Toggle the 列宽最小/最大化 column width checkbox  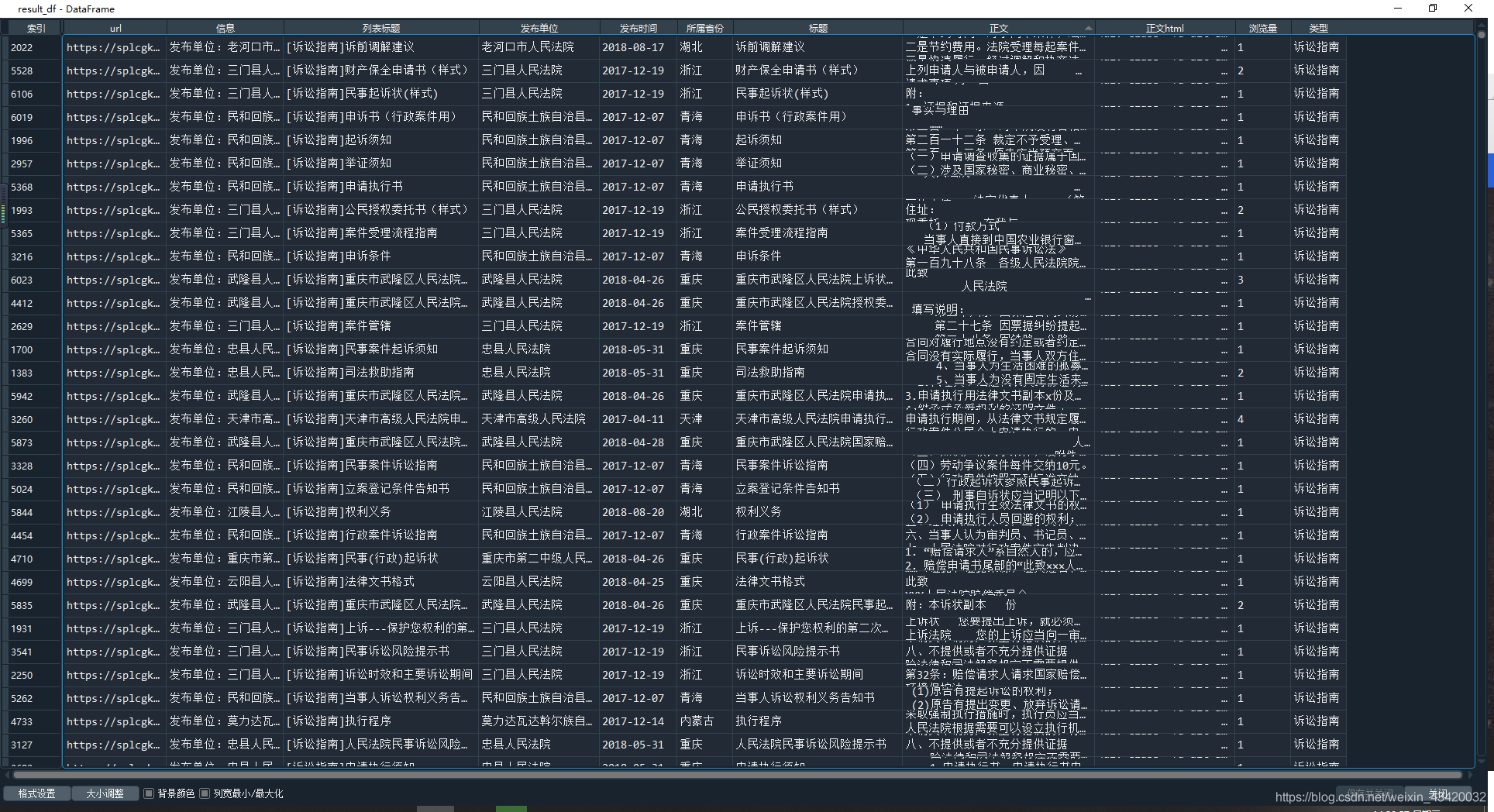205,793
